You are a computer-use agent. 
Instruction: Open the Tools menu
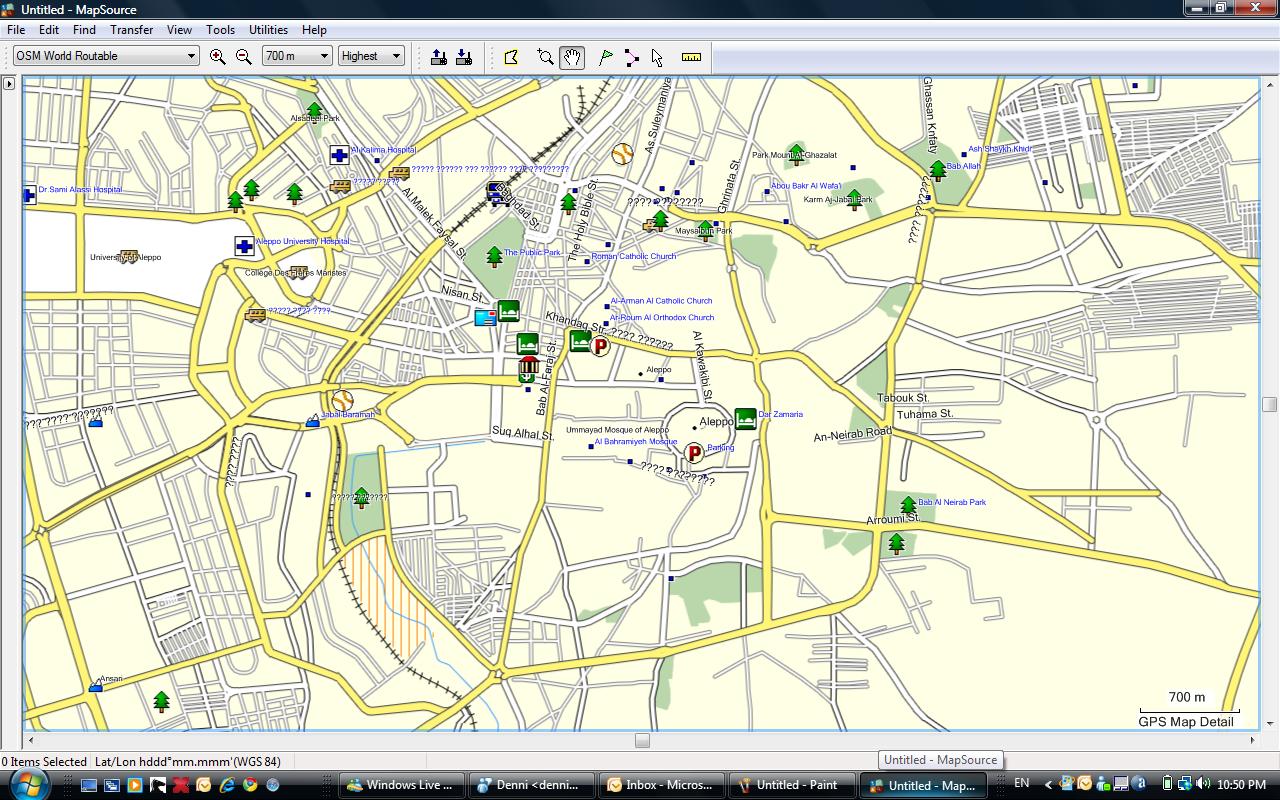tap(221, 30)
